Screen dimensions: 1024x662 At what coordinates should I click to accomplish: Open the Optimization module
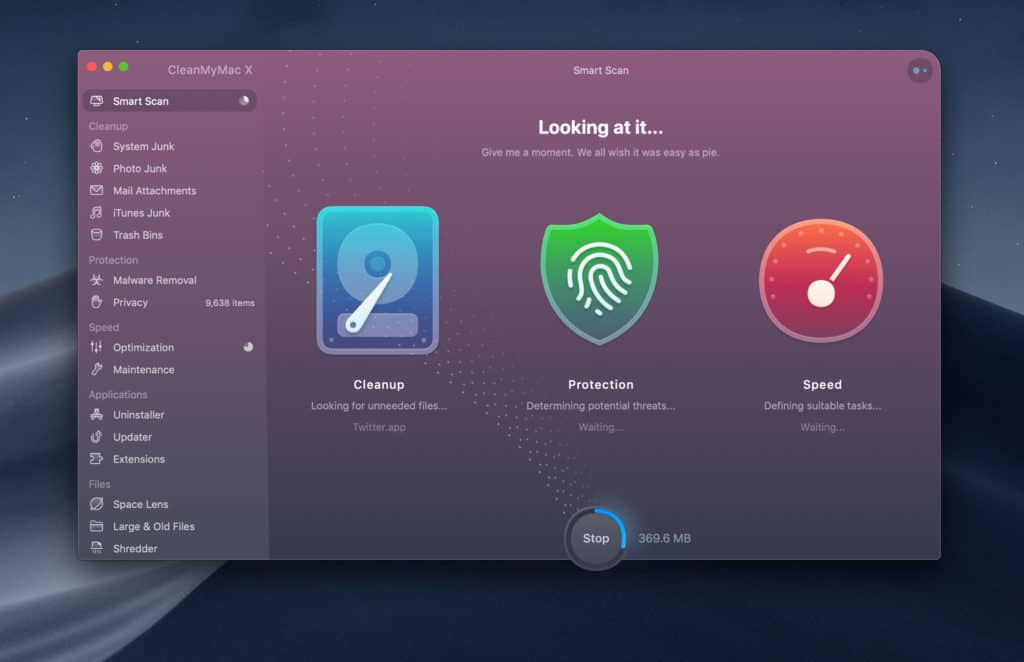[x=170, y=347]
